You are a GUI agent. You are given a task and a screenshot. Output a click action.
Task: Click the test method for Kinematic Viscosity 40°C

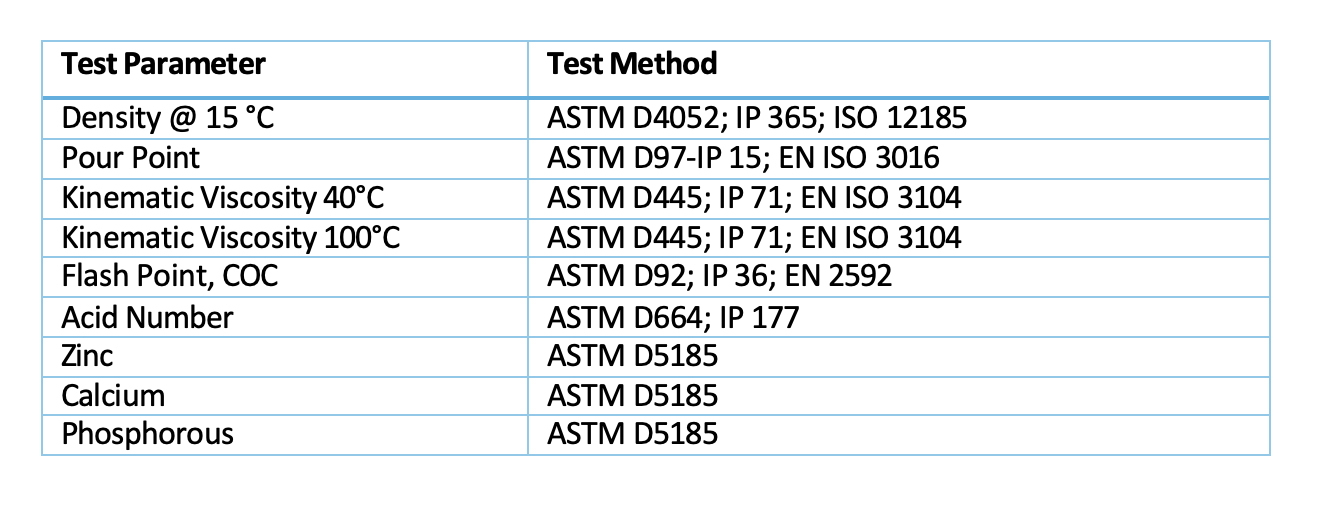(x=754, y=198)
